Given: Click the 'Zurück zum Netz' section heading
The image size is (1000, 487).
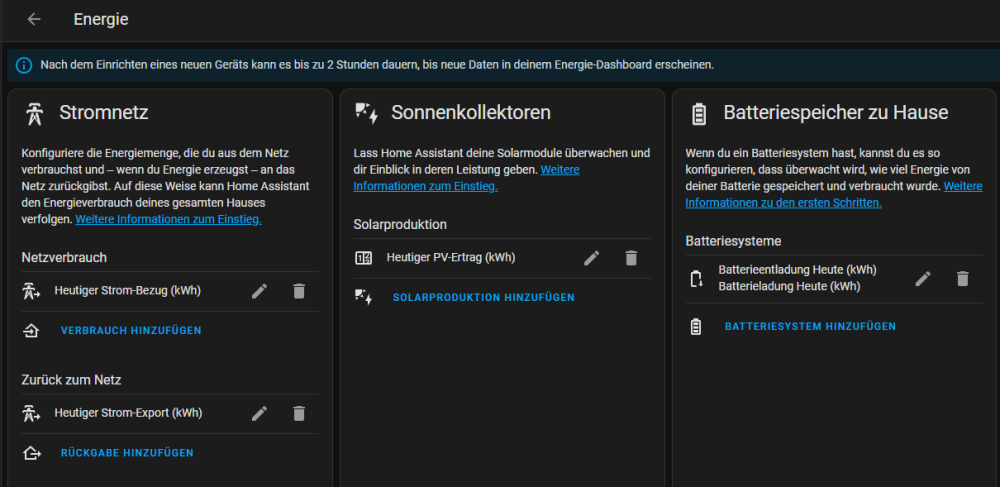Looking at the screenshot, I should pos(71,380).
